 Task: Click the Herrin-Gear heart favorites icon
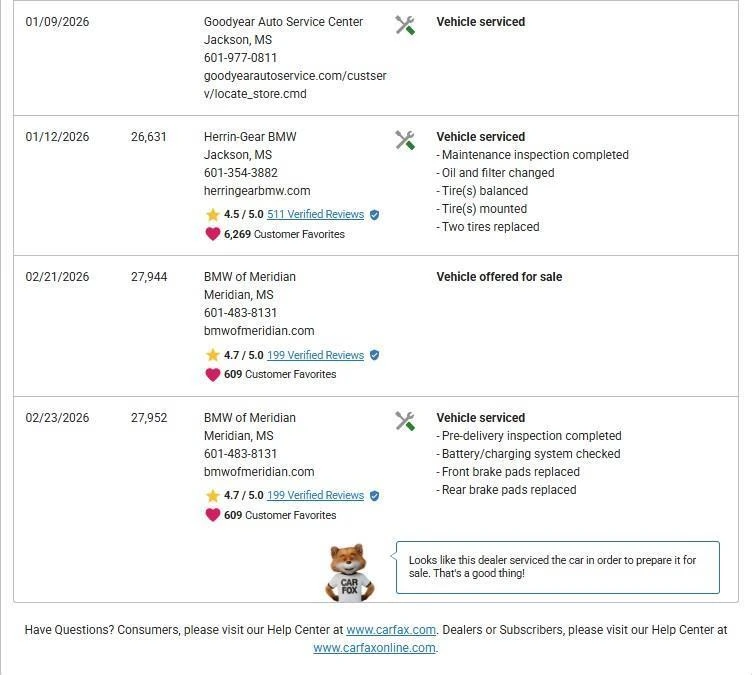212,234
